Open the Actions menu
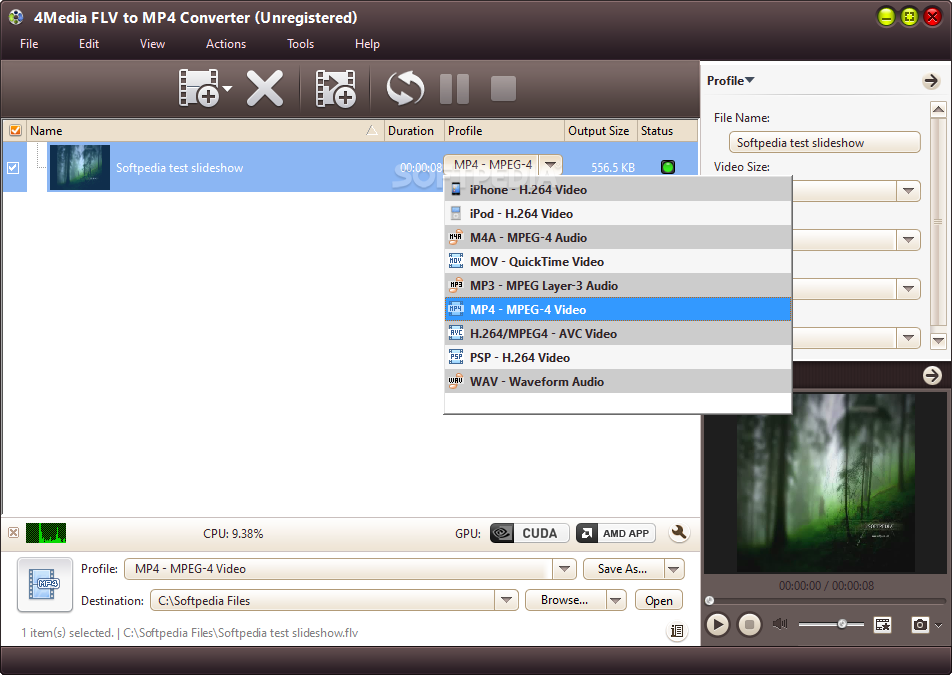This screenshot has width=952, height=675. click(226, 44)
